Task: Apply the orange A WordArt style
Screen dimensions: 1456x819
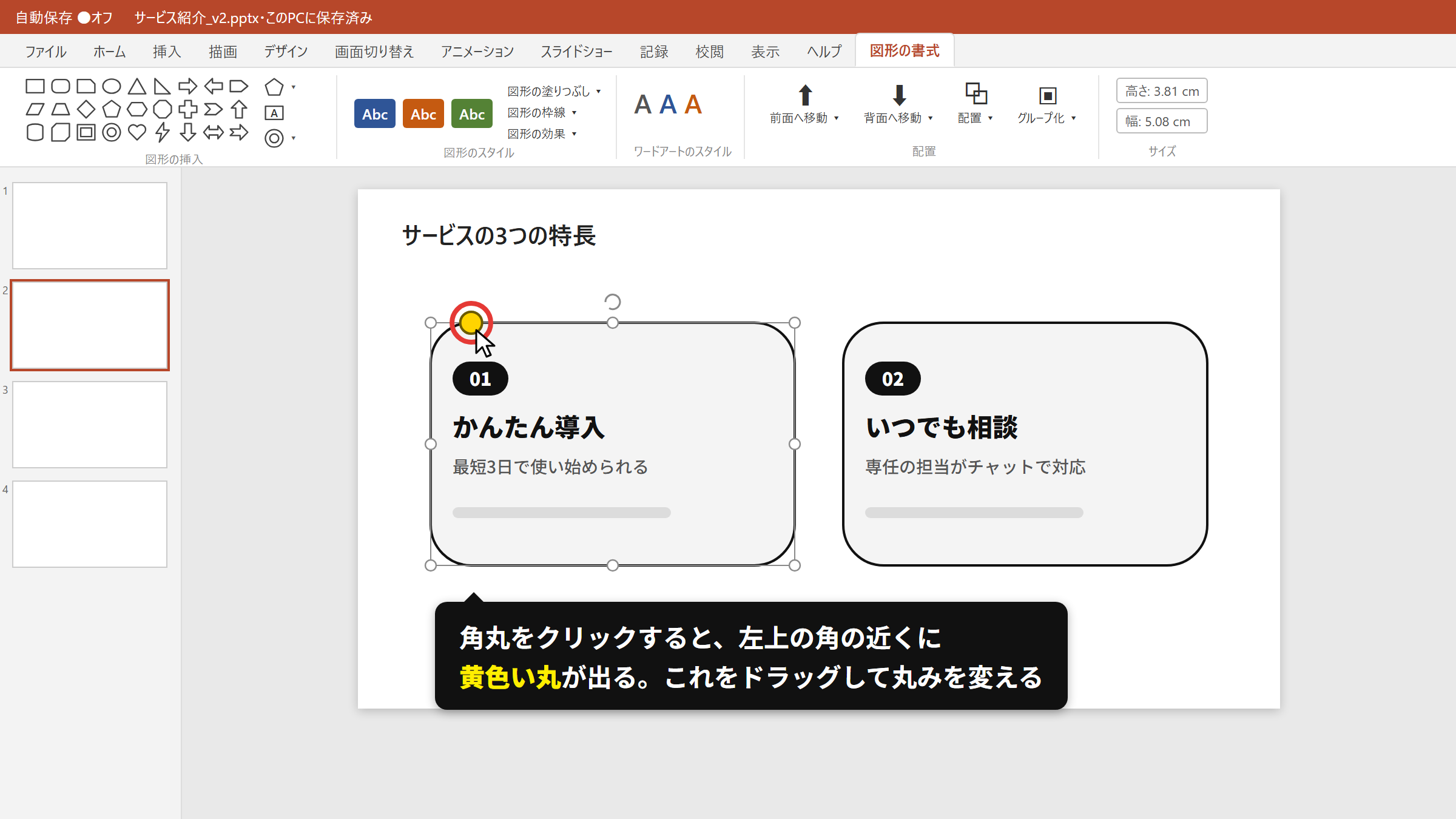Action: coord(693,104)
